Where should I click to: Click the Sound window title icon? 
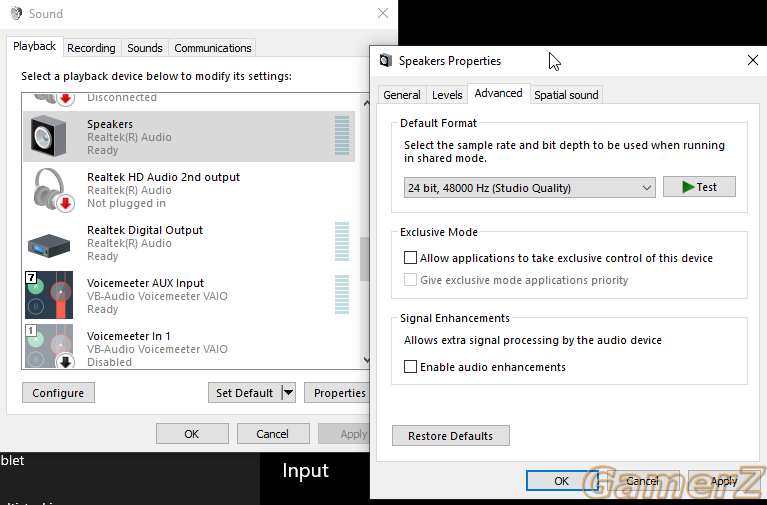[x=16, y=13]
